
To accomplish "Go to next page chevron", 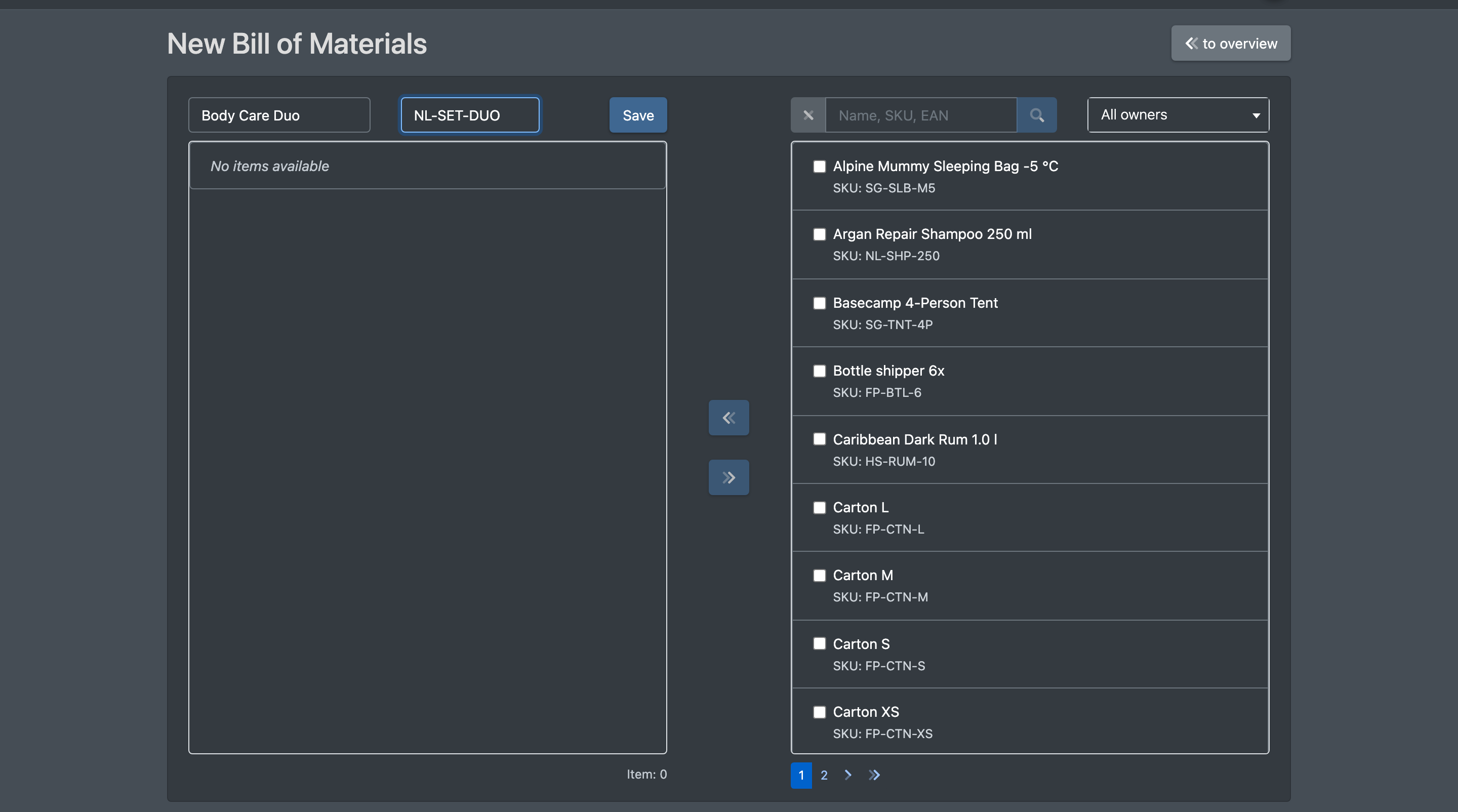I will (x=848, y=775).
